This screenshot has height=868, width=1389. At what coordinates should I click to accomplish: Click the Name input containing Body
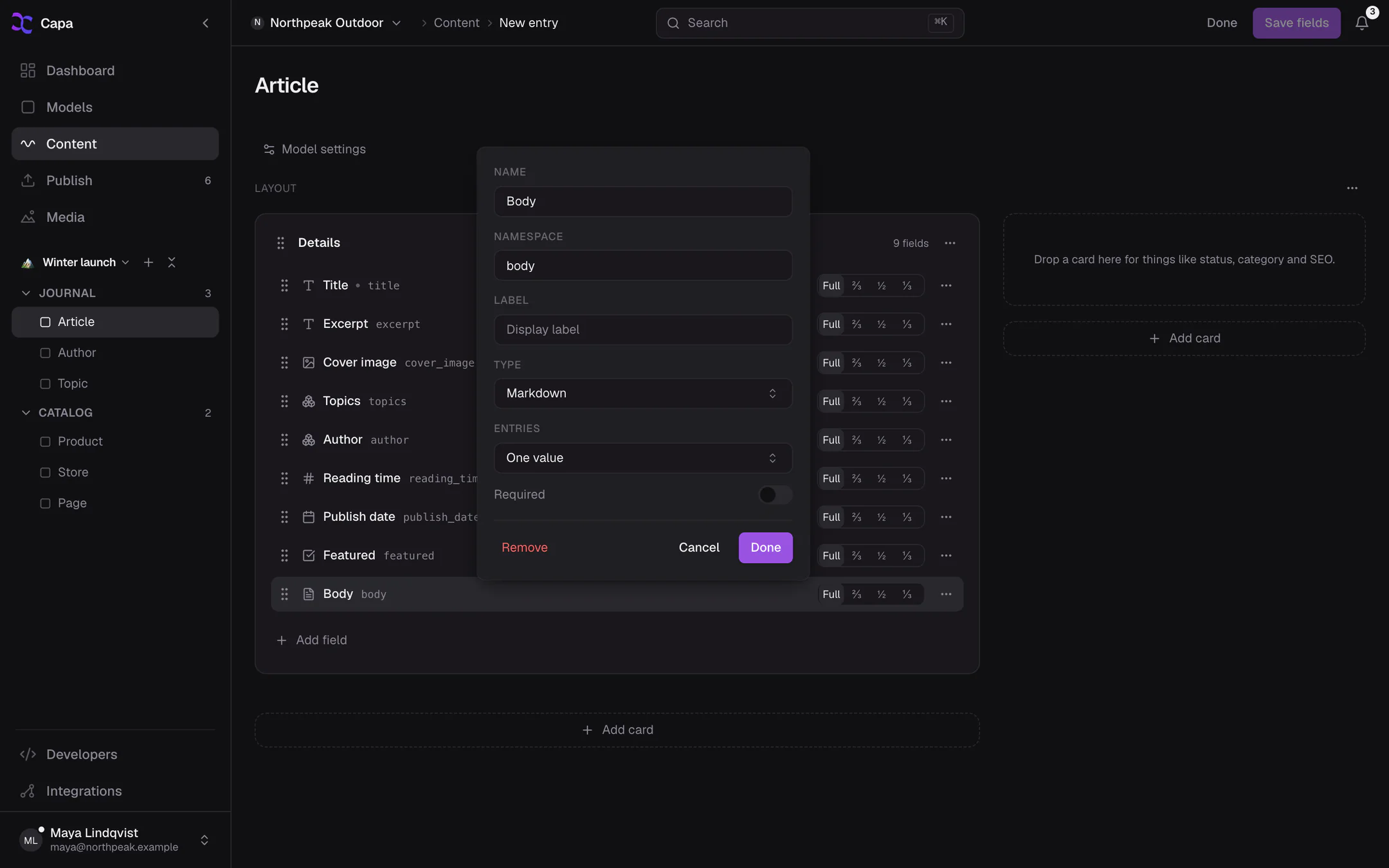(x=643, y=201)
